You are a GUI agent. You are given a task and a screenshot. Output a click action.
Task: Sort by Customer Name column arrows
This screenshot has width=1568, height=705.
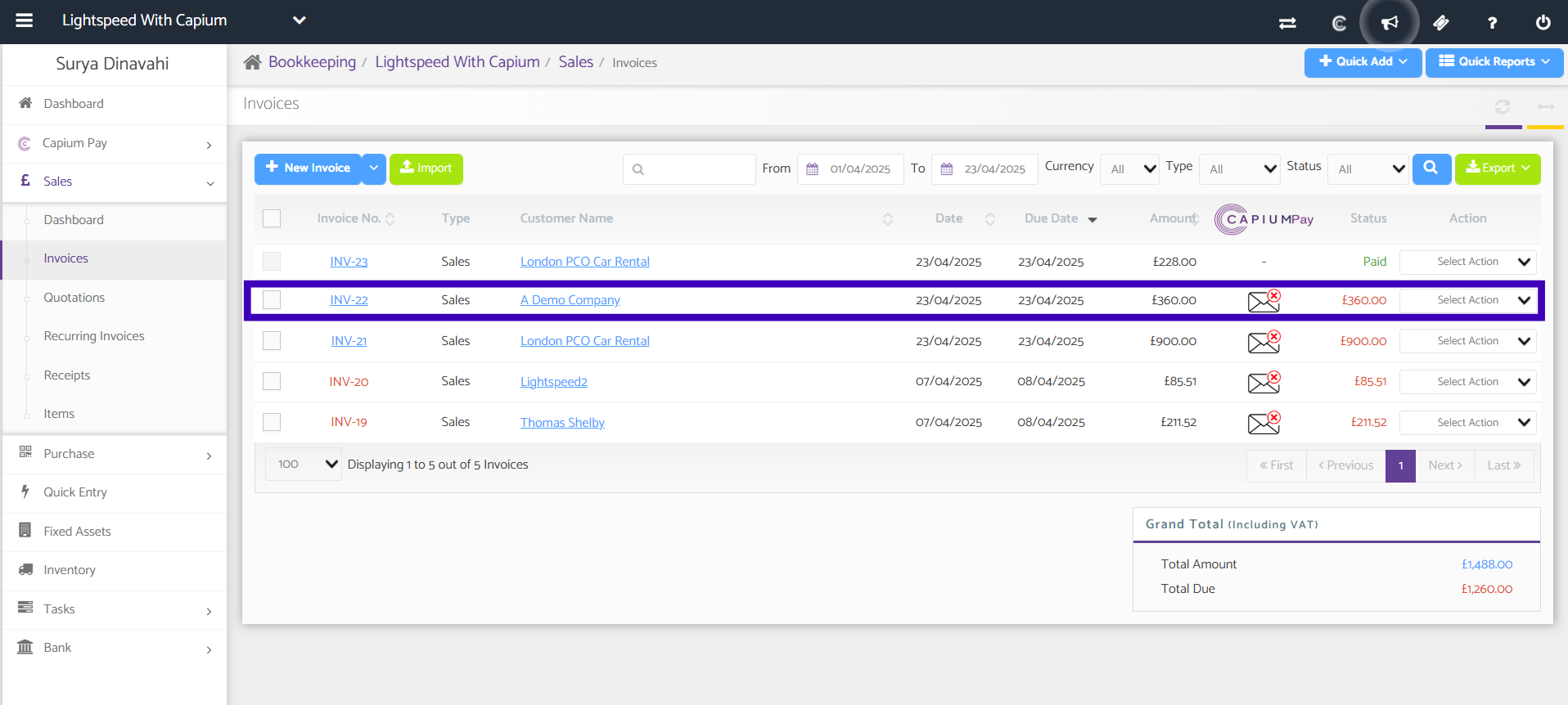click(x=888, y=219)
